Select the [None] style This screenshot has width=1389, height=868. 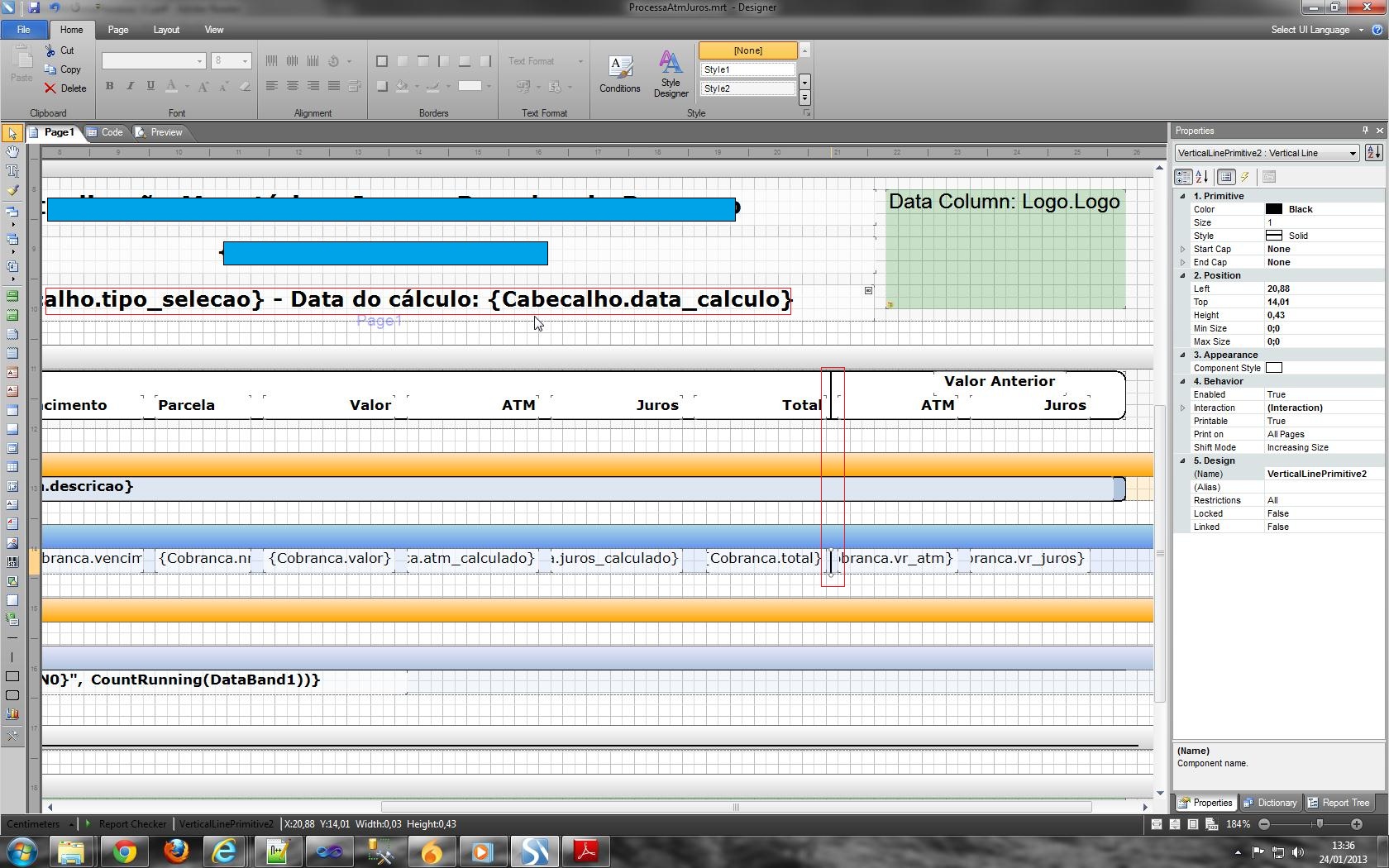point(747,50)
